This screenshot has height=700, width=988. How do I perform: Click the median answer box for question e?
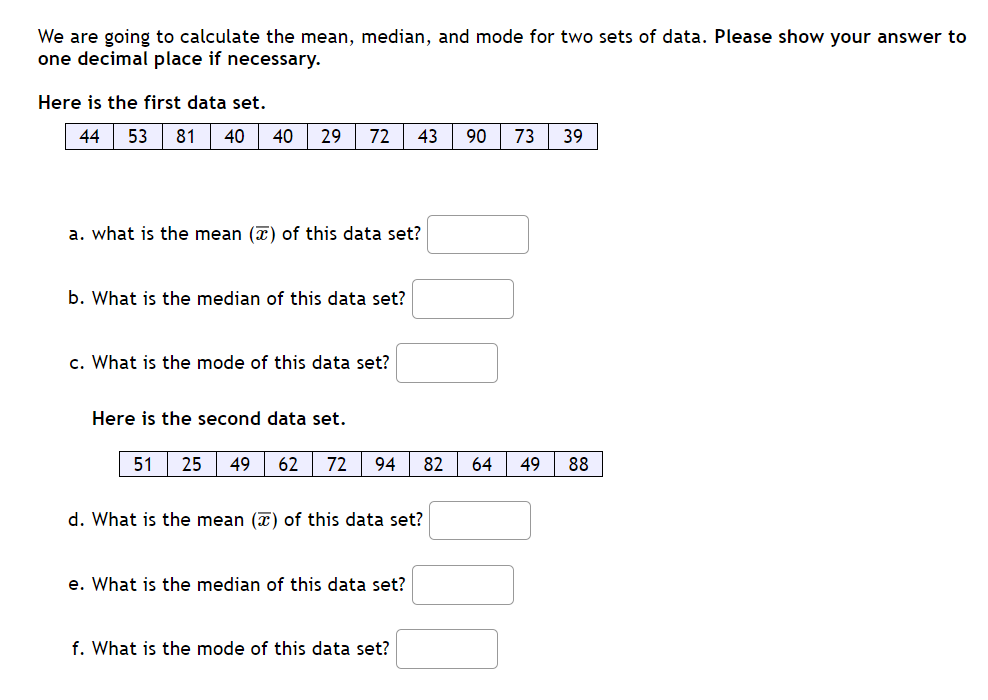462,584
